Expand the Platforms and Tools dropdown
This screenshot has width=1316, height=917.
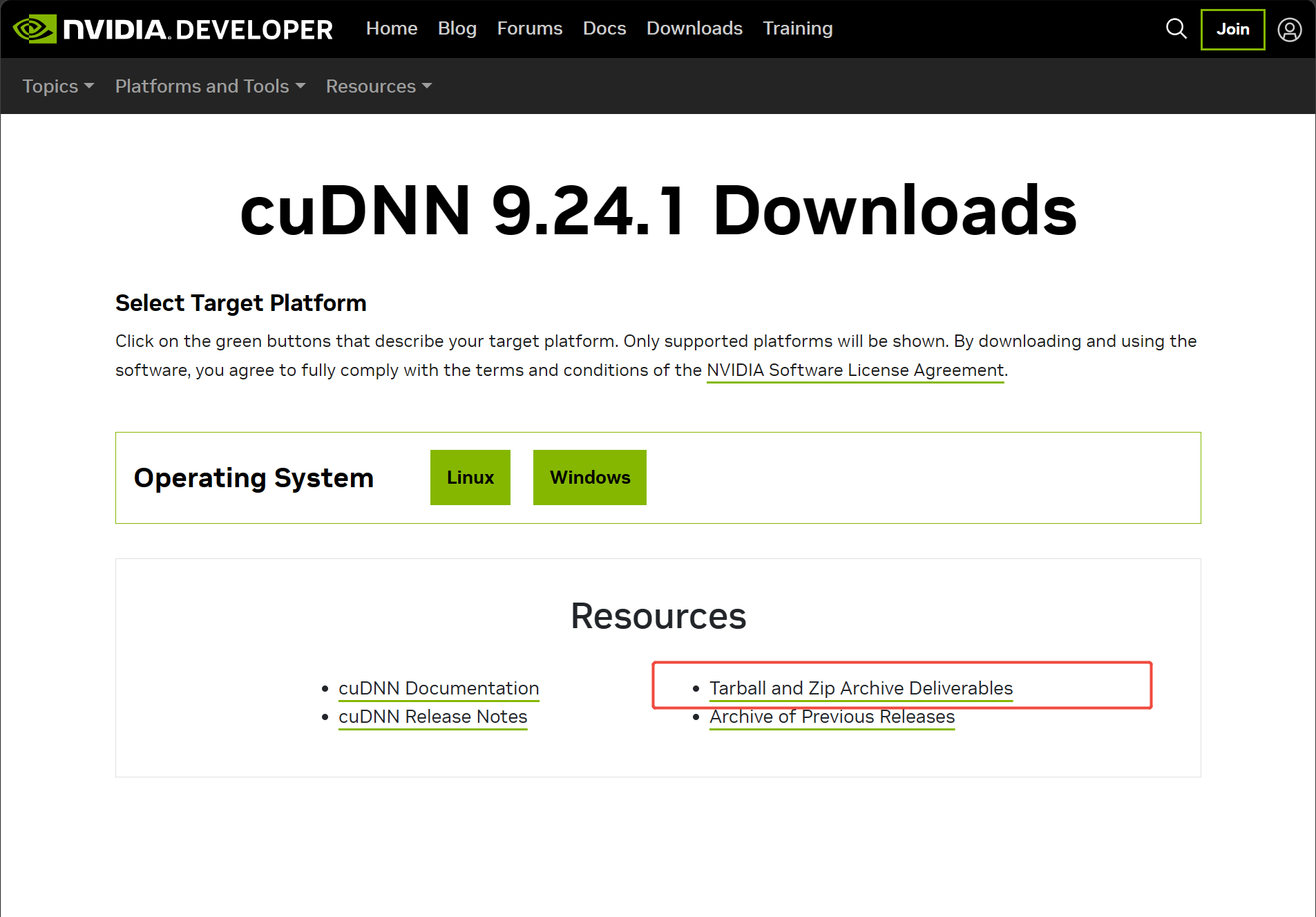pyautogui.click(x=210, y=86)
